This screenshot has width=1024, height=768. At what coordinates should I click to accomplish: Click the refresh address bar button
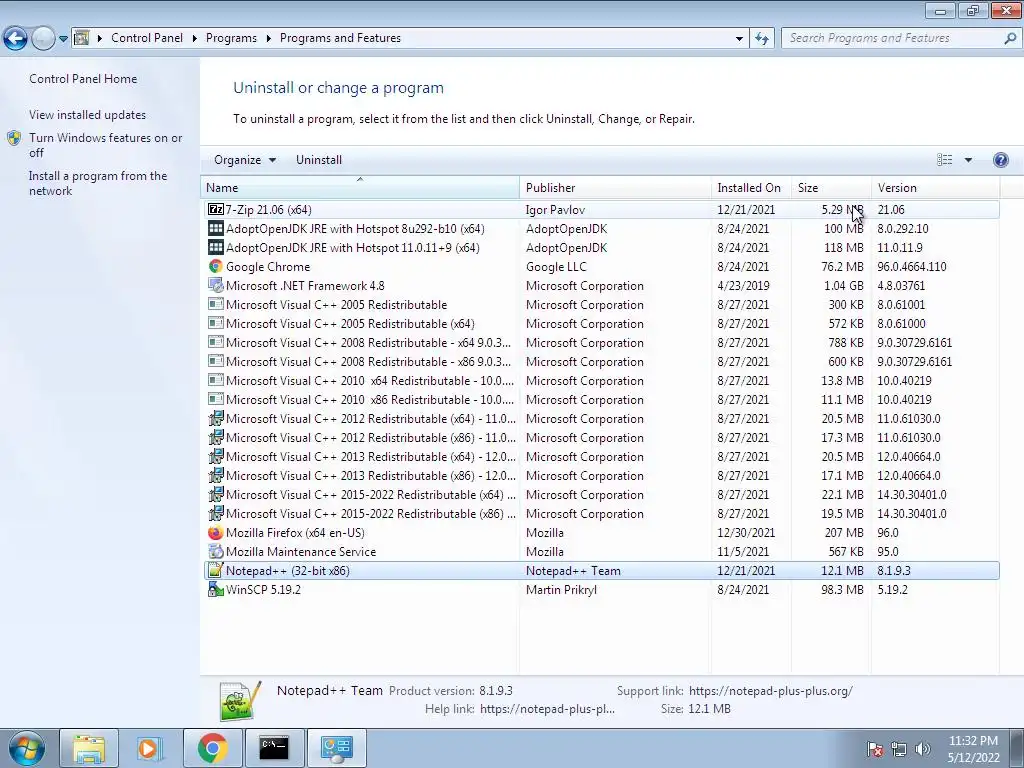761,38
